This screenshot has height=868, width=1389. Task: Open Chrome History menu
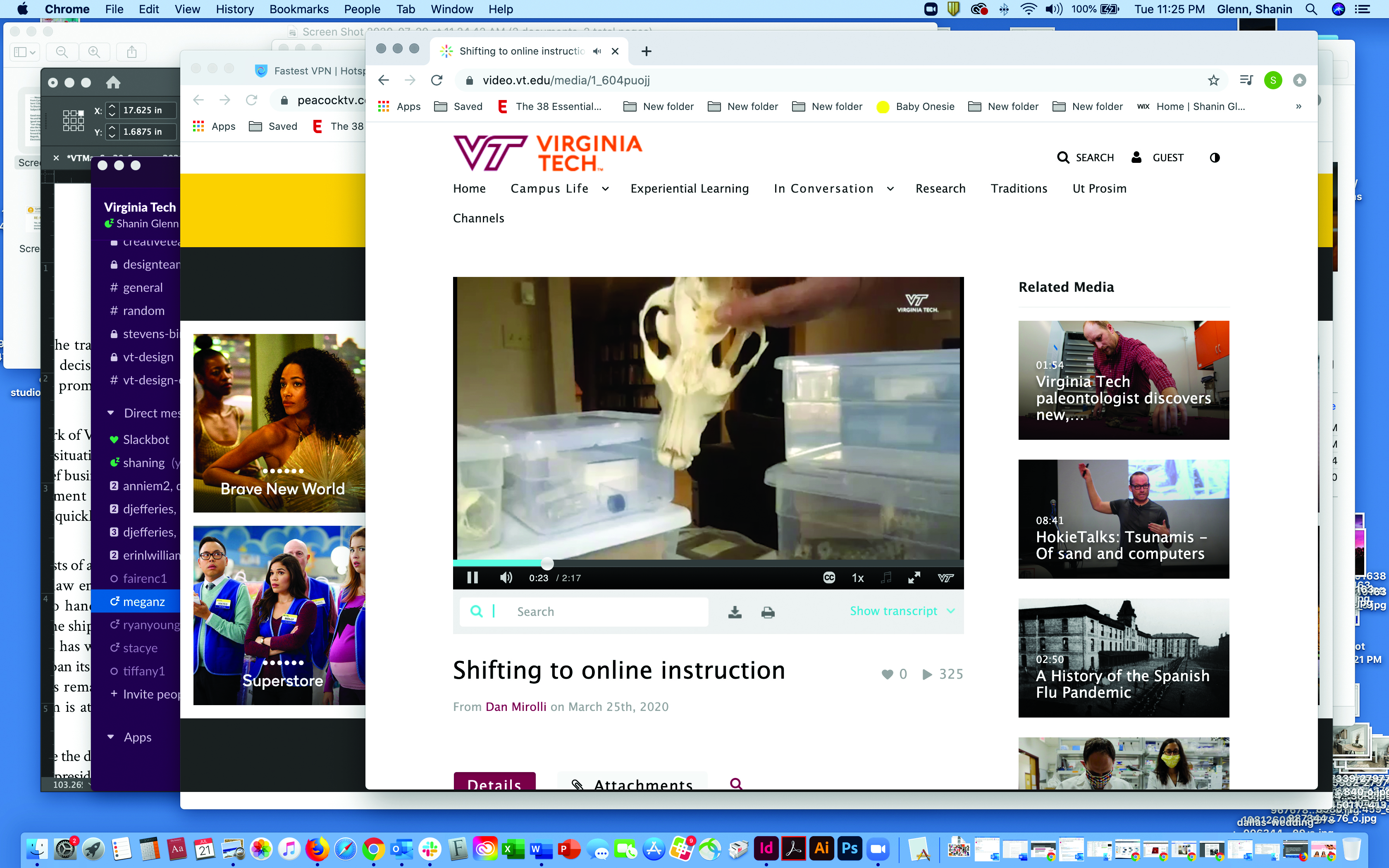(234, 9)
